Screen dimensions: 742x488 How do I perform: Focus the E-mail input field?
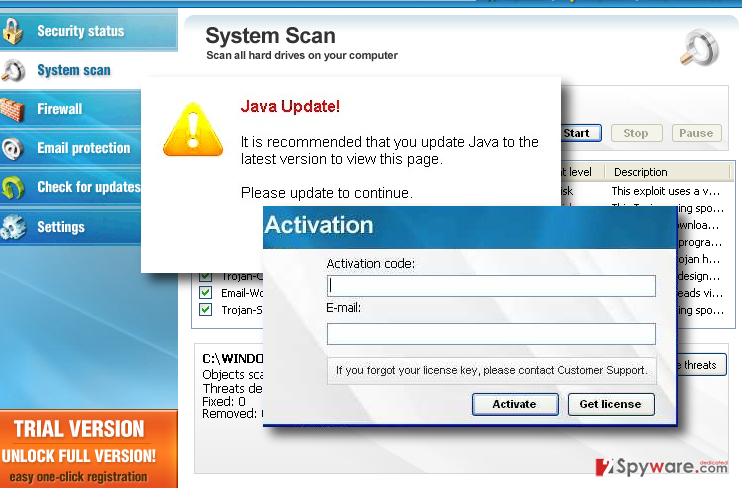point(491,334)
